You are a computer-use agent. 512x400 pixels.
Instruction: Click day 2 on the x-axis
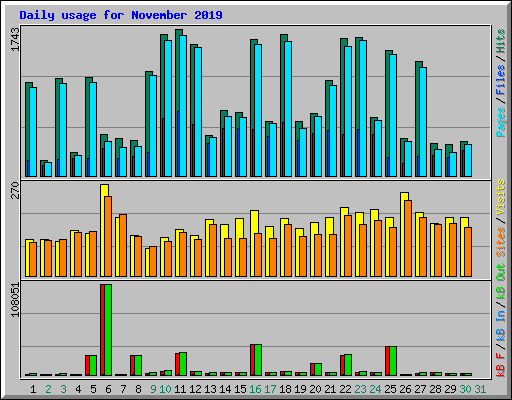(48, 389)
